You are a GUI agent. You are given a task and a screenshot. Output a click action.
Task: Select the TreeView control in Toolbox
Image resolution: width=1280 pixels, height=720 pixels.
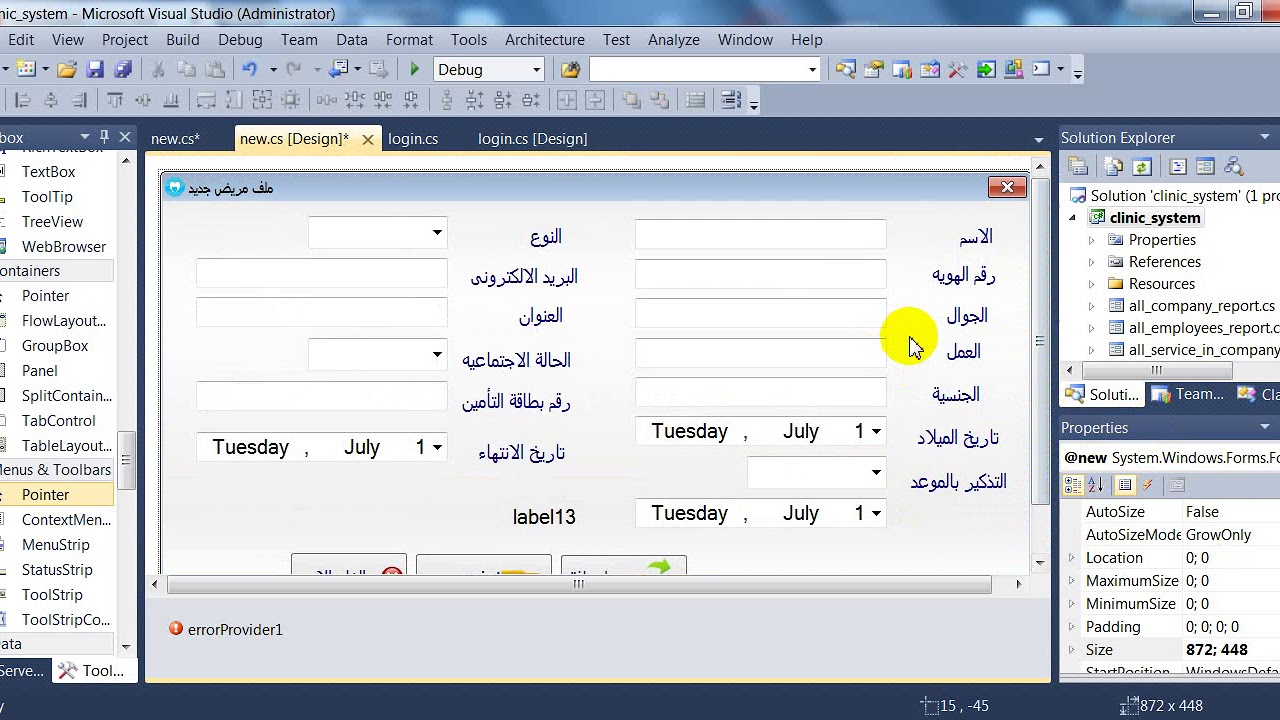(52, 222)
